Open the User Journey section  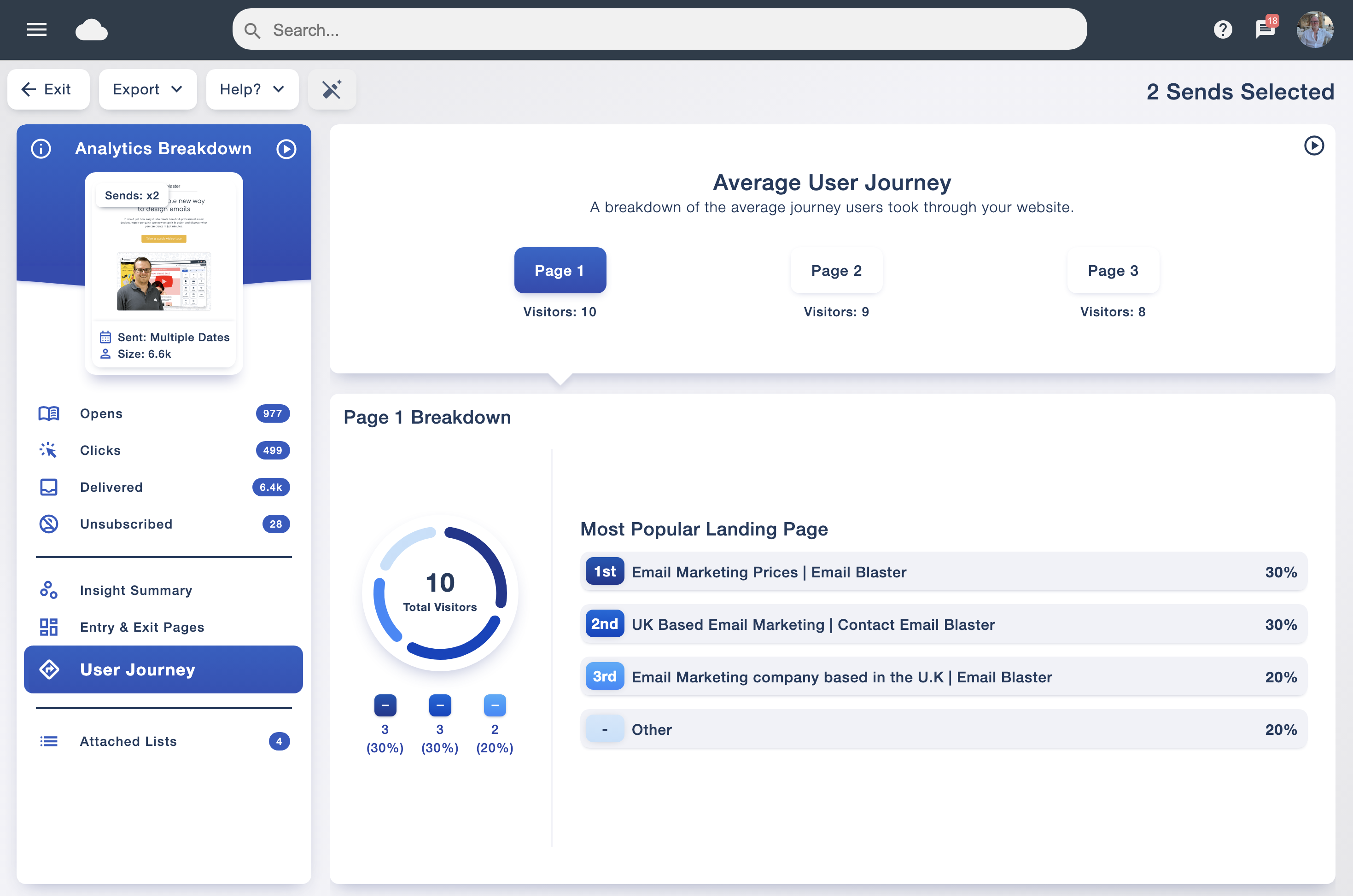(x=163, y=670)
